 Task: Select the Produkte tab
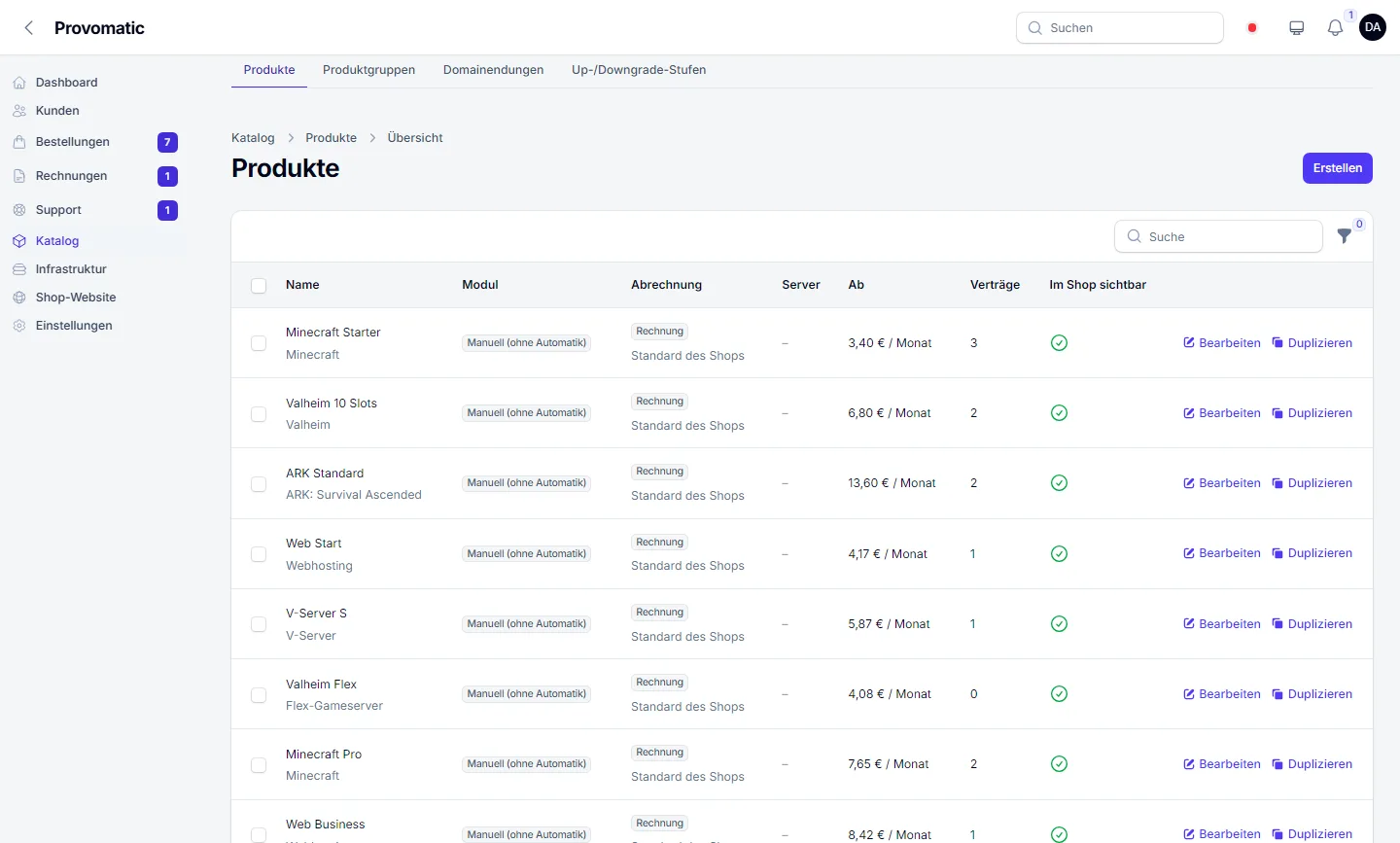(x=269, y=70)
